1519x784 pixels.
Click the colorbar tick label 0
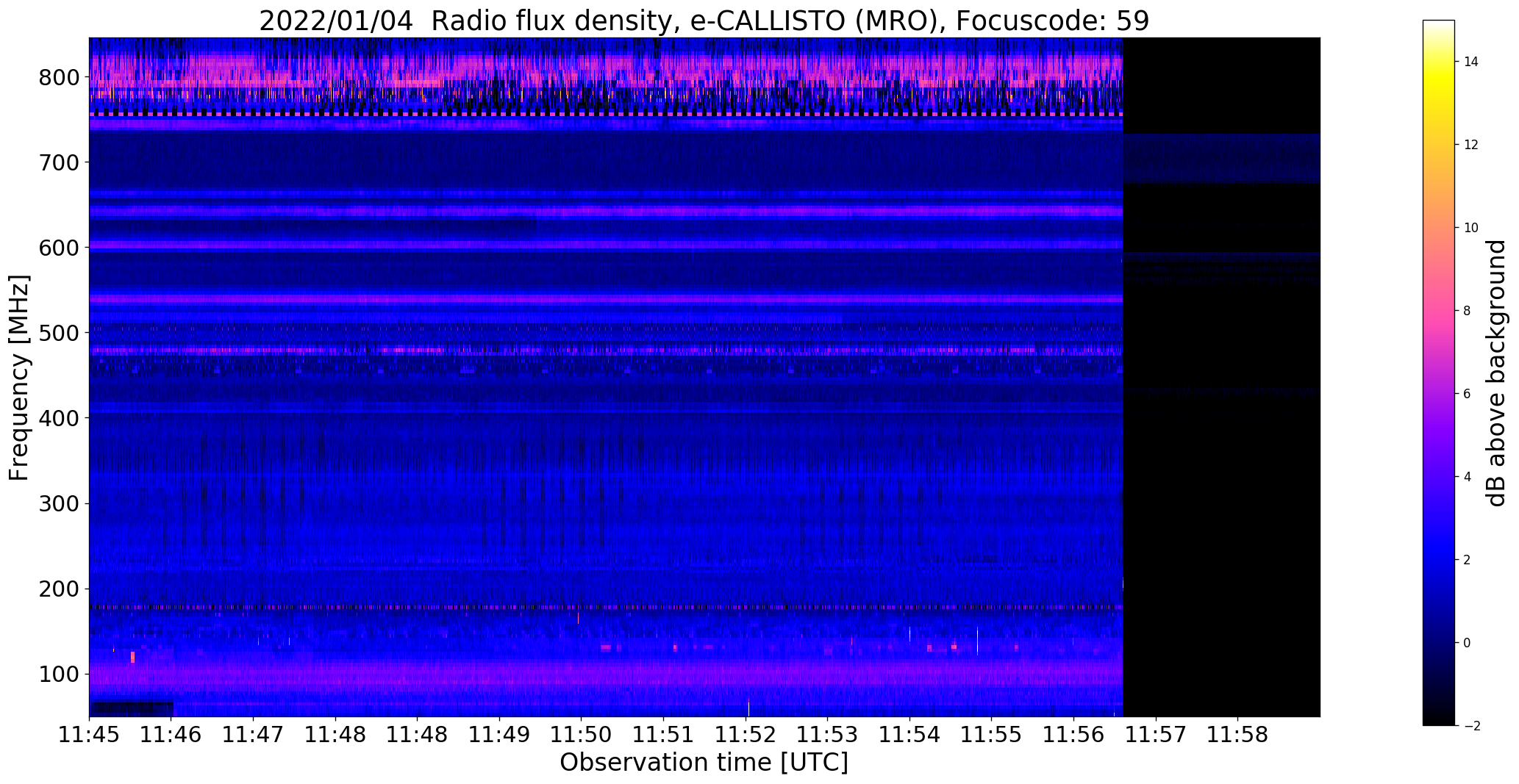coord(1468,643)
